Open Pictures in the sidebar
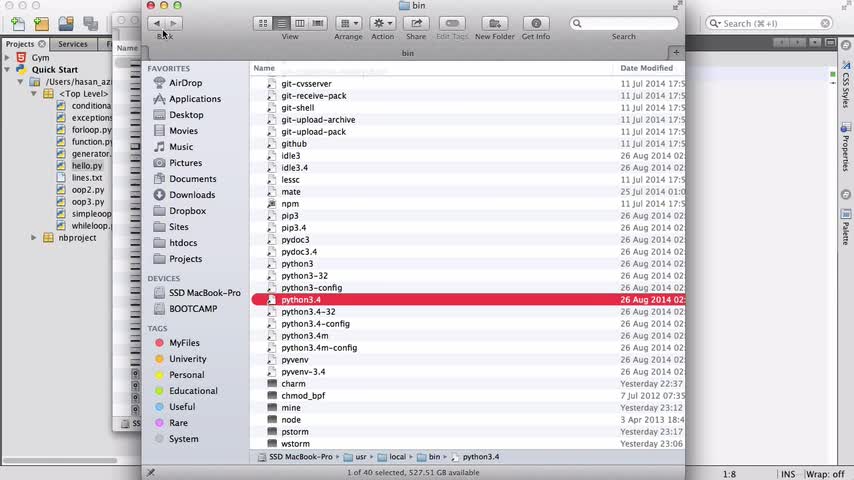Image resolution: width=854 pixels, height=480 pixels. 185,163
